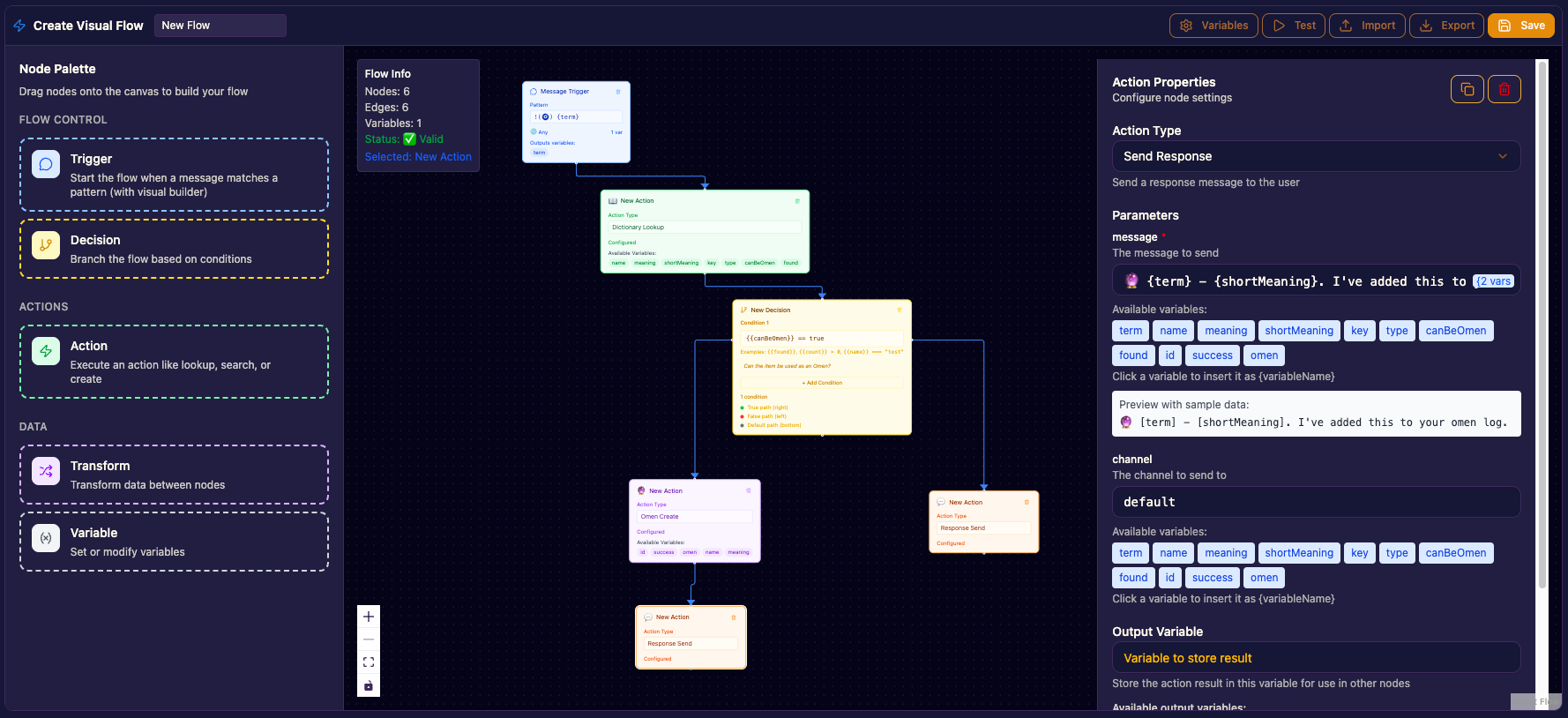Open the Action Type Send Response dropdown

pos(1316,156)
